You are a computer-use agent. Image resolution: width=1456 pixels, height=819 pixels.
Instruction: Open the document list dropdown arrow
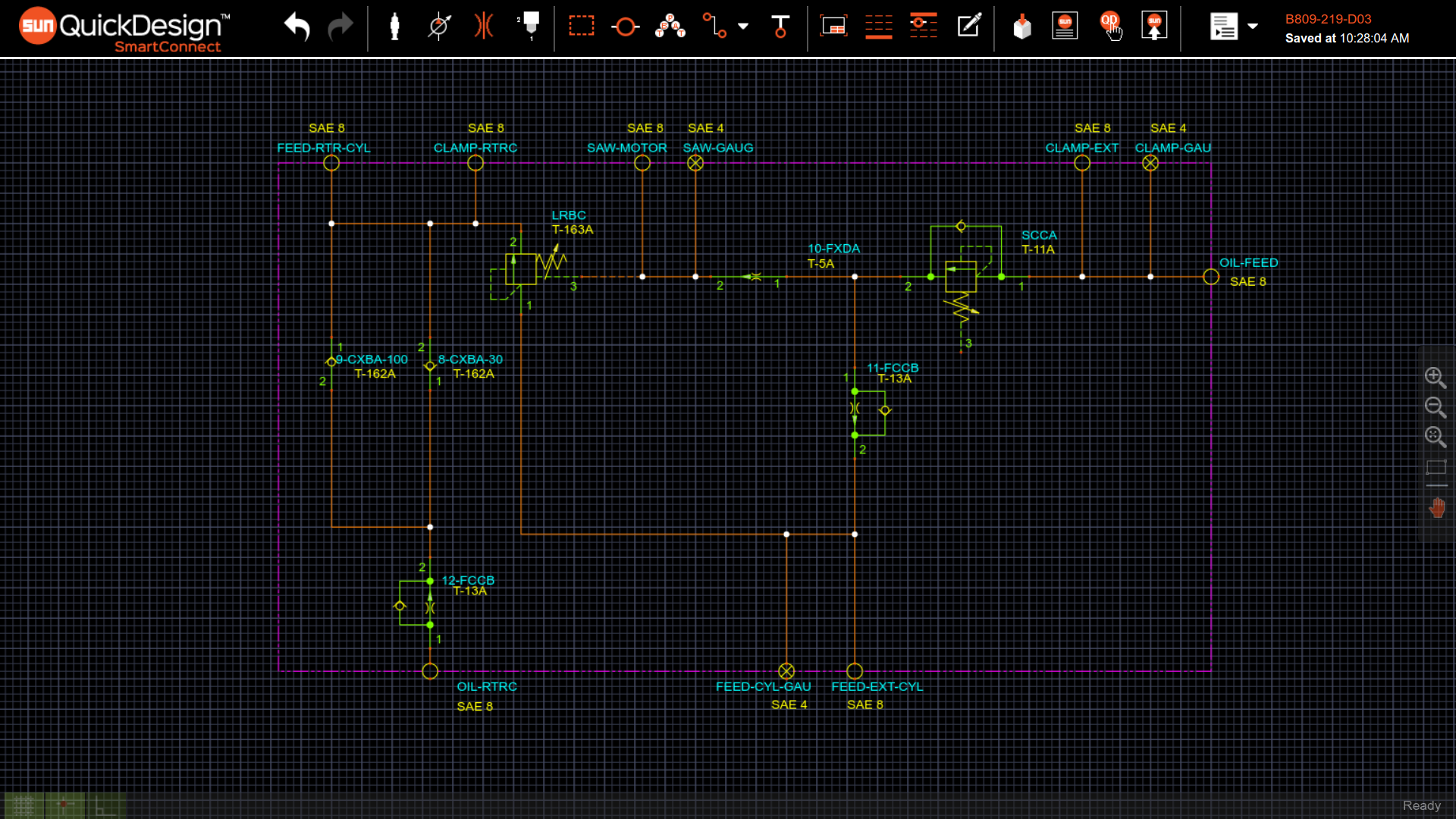[1253, 27]
